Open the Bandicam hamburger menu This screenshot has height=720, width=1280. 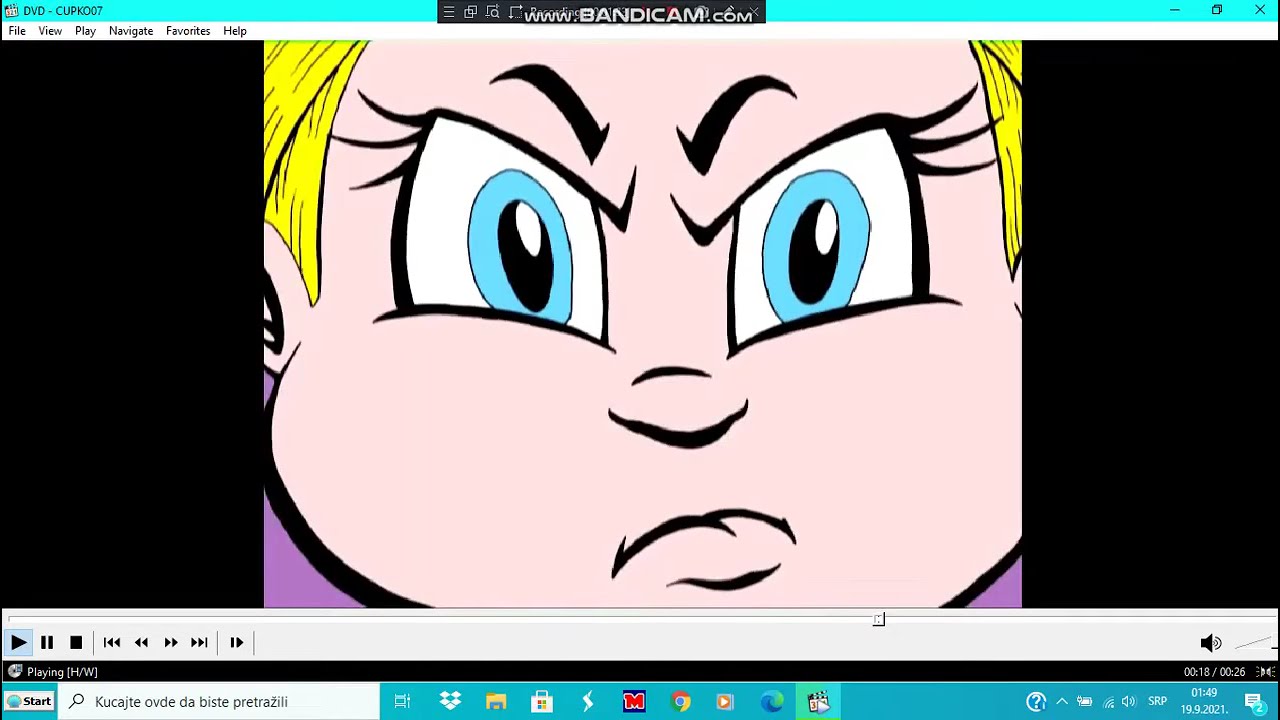449,12
